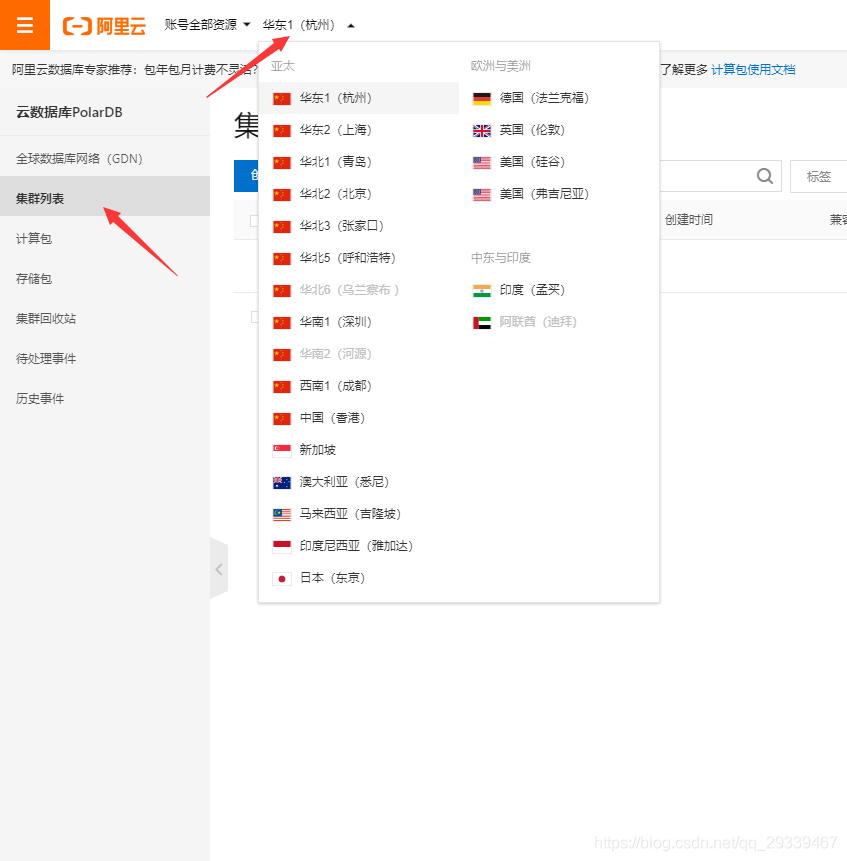Screen dimensions: 847x861
Task: Click the Malaysian flag icon
Action: pyautogui.click(x=282, y=515)
